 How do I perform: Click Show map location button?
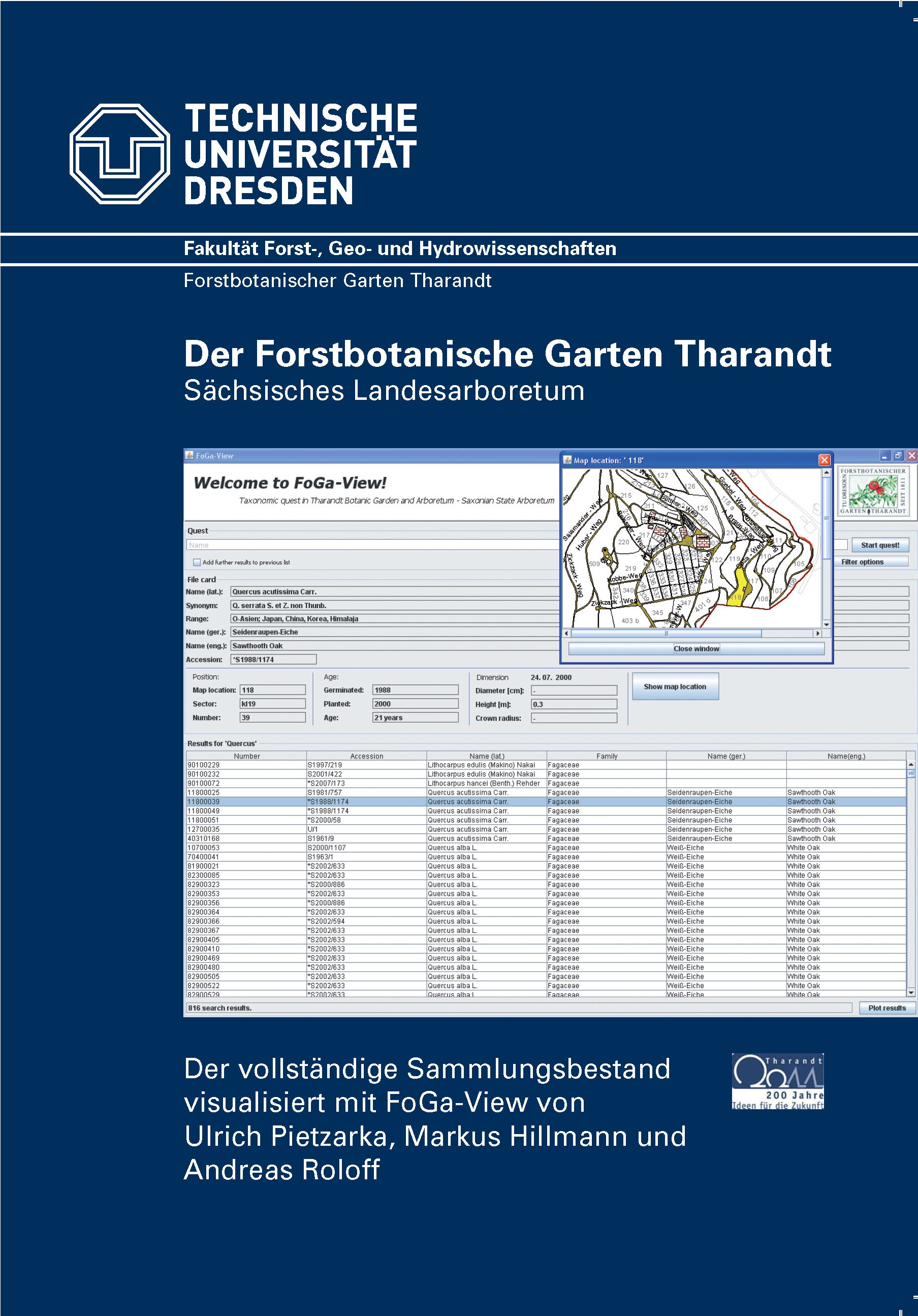675,686
